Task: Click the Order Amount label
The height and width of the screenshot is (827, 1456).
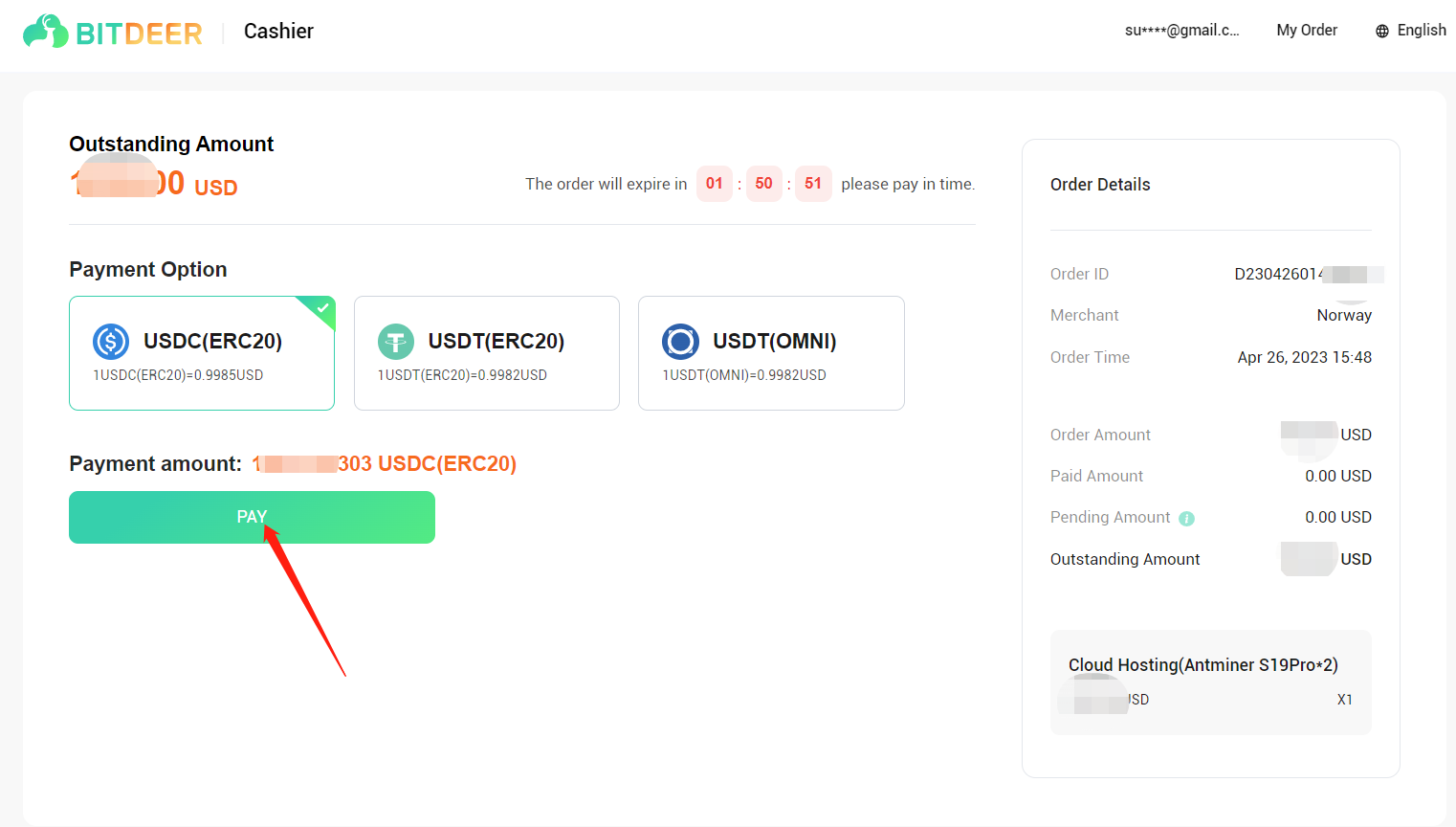Action: coord(1100,436)
